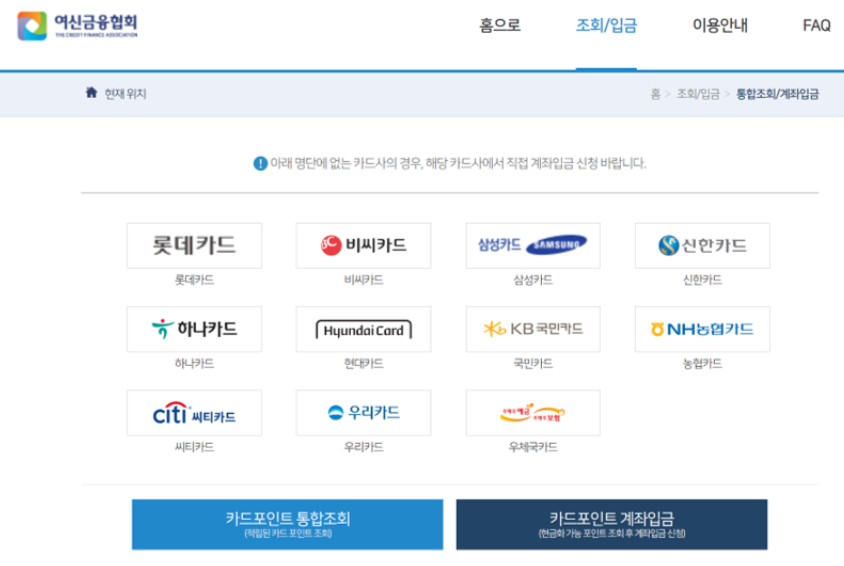Click the 삼성카드 caption text
This screenshot has height=566, width=844.
click(x=533, y=280)
